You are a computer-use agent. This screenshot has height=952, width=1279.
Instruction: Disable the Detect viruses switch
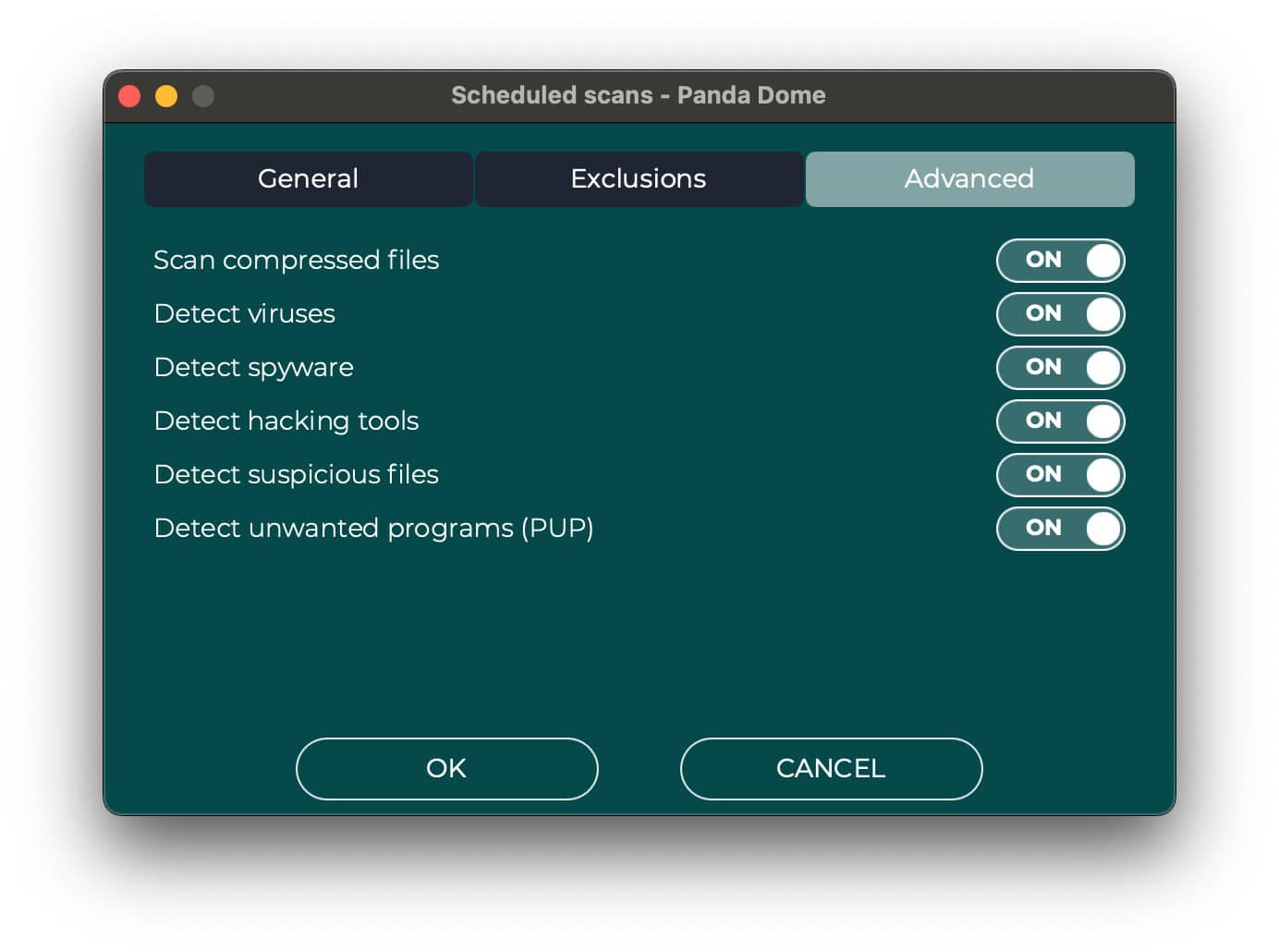(x=1060, y=313)
